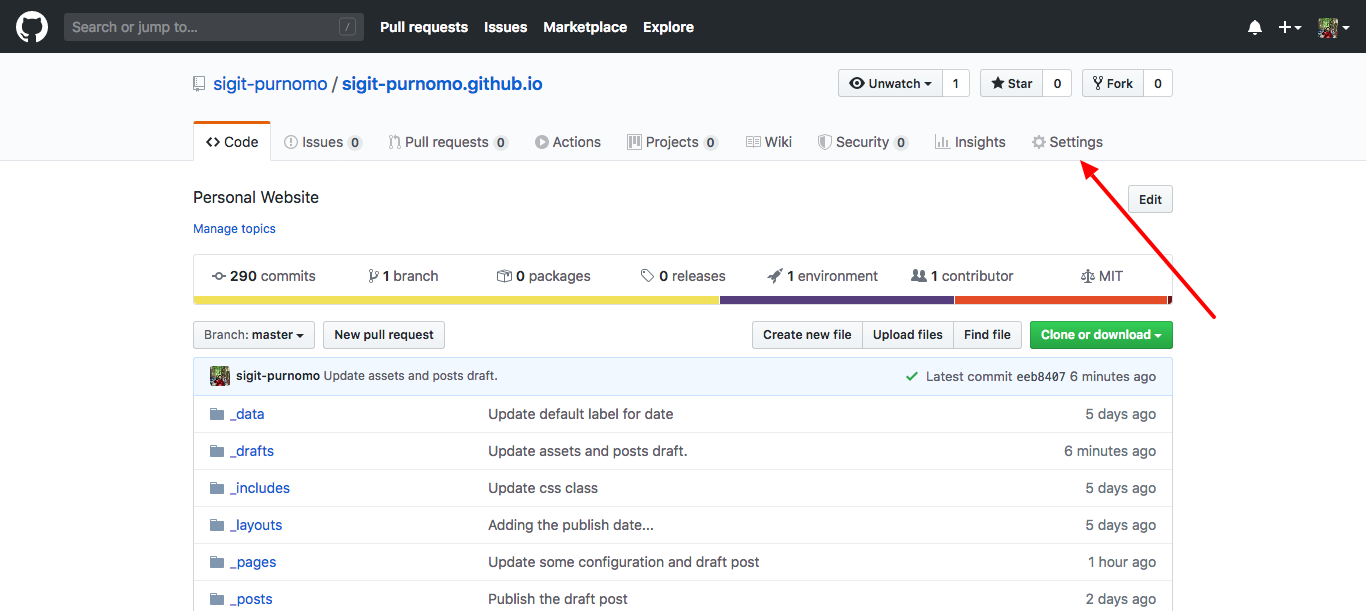Open the _drafts folder icon
Screen dimensions: 1366x611
click(x=217, y=450)
